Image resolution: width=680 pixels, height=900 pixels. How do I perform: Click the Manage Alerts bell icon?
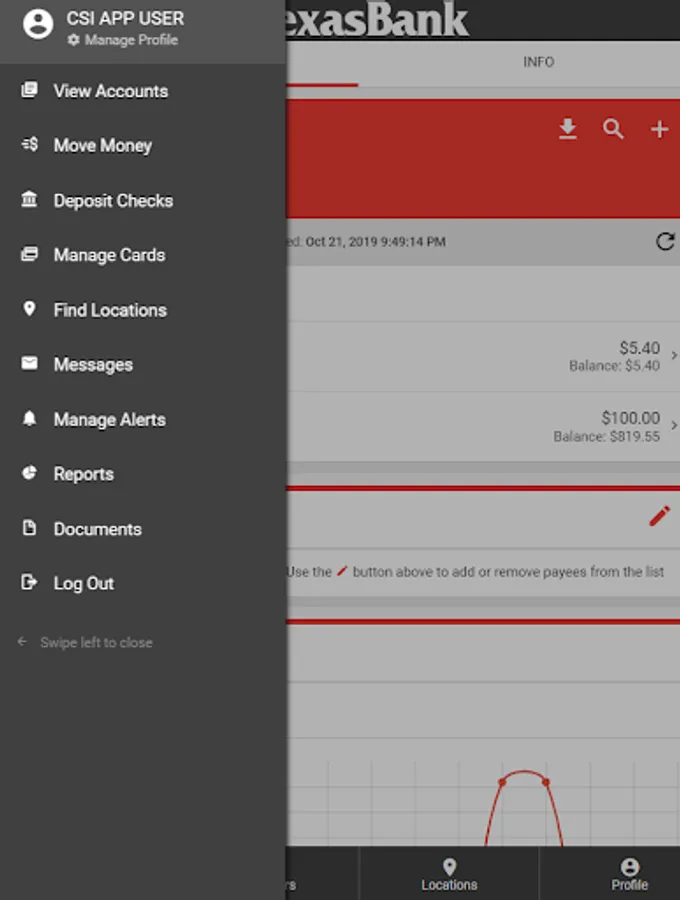29,418
